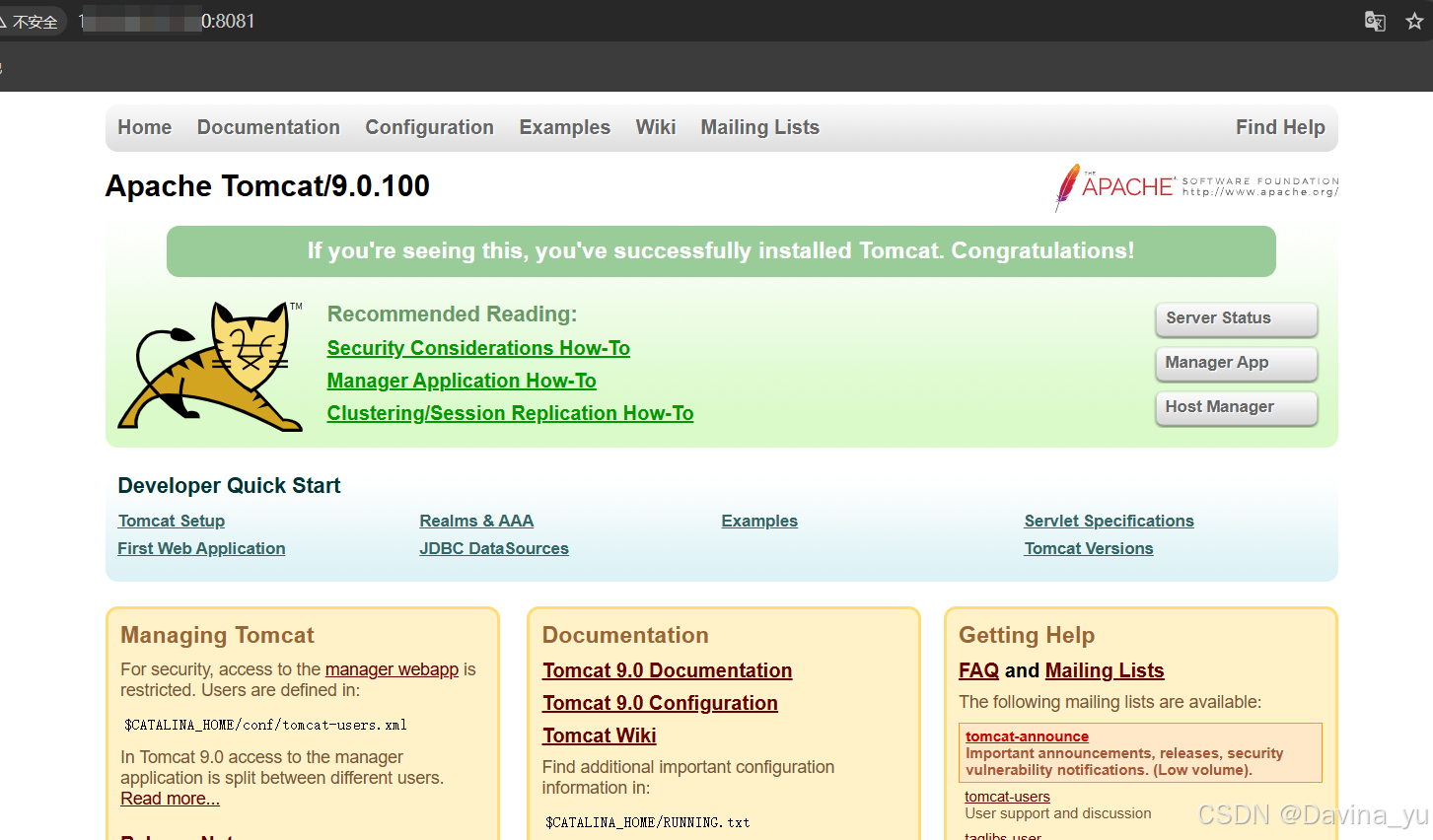Open Servlet Specifications link
The height and width of the screenshot is (840, 1433).
[x=1109, y=521]
